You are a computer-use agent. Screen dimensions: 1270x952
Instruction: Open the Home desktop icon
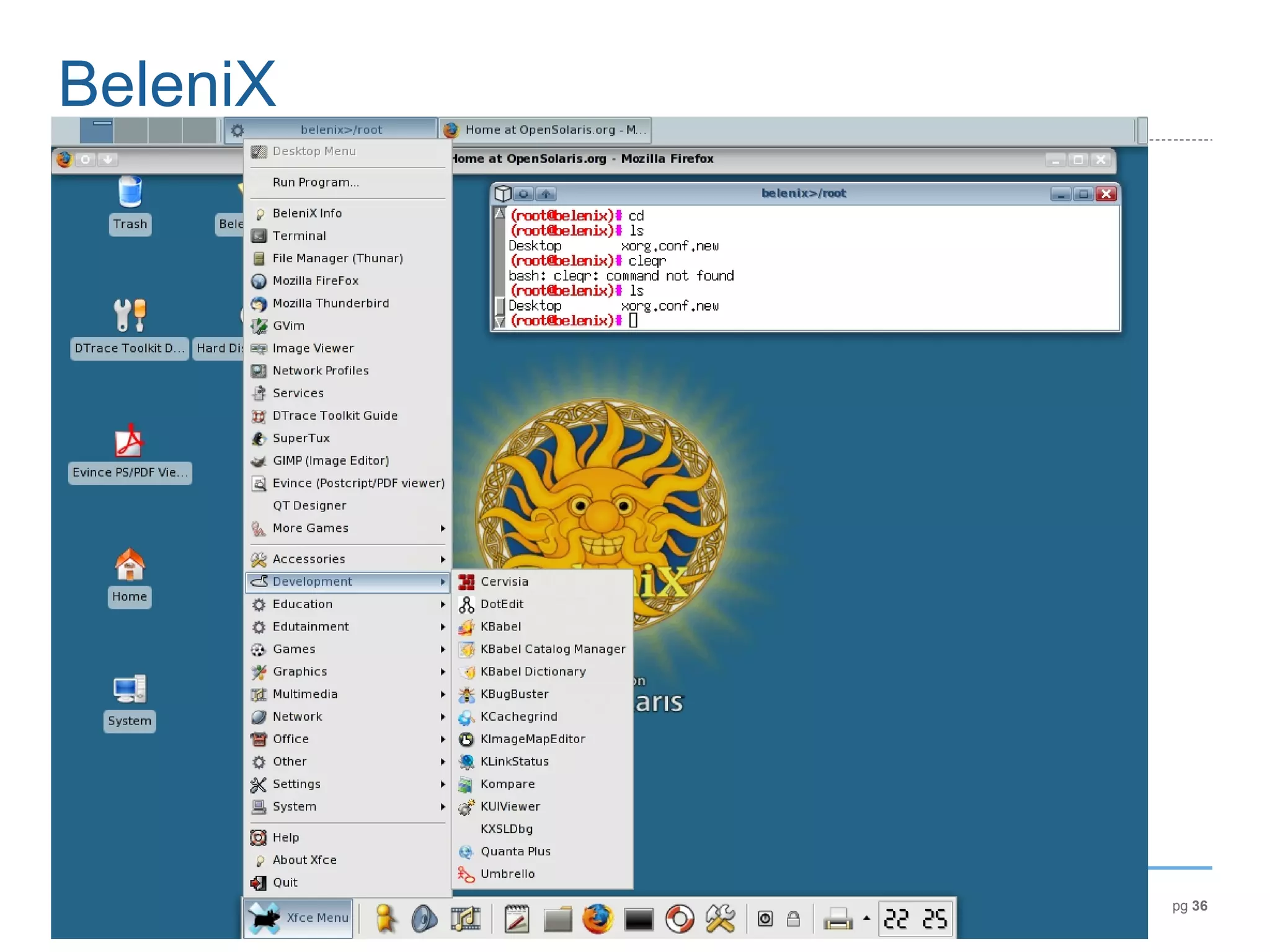[130, 578]
